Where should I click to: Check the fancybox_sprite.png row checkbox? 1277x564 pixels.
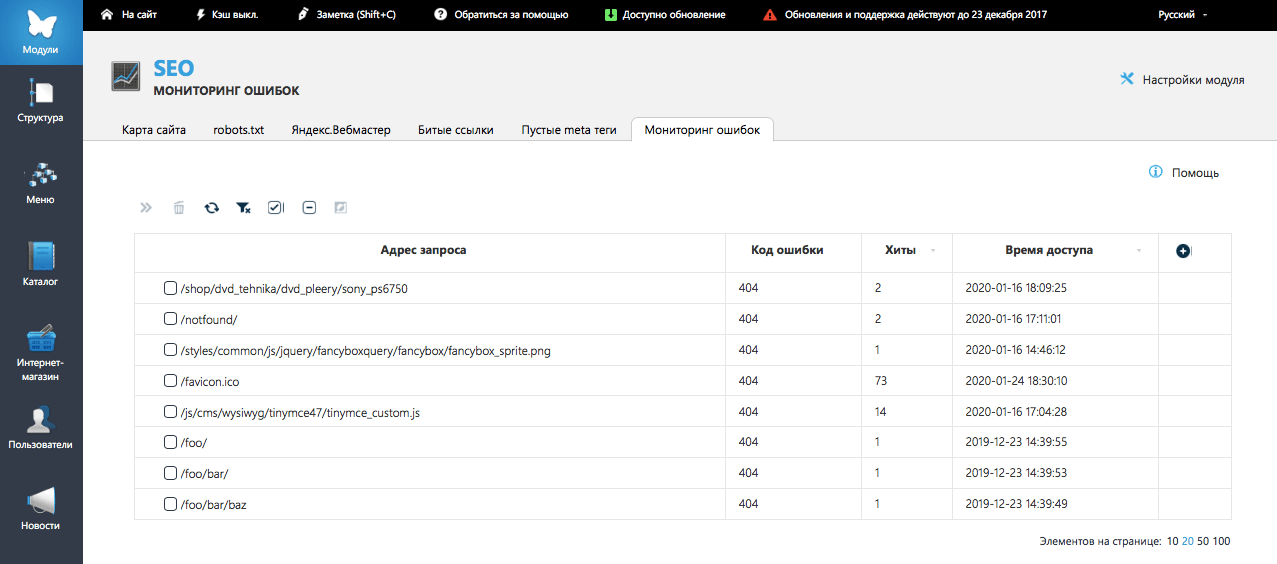tap(170, 350)
